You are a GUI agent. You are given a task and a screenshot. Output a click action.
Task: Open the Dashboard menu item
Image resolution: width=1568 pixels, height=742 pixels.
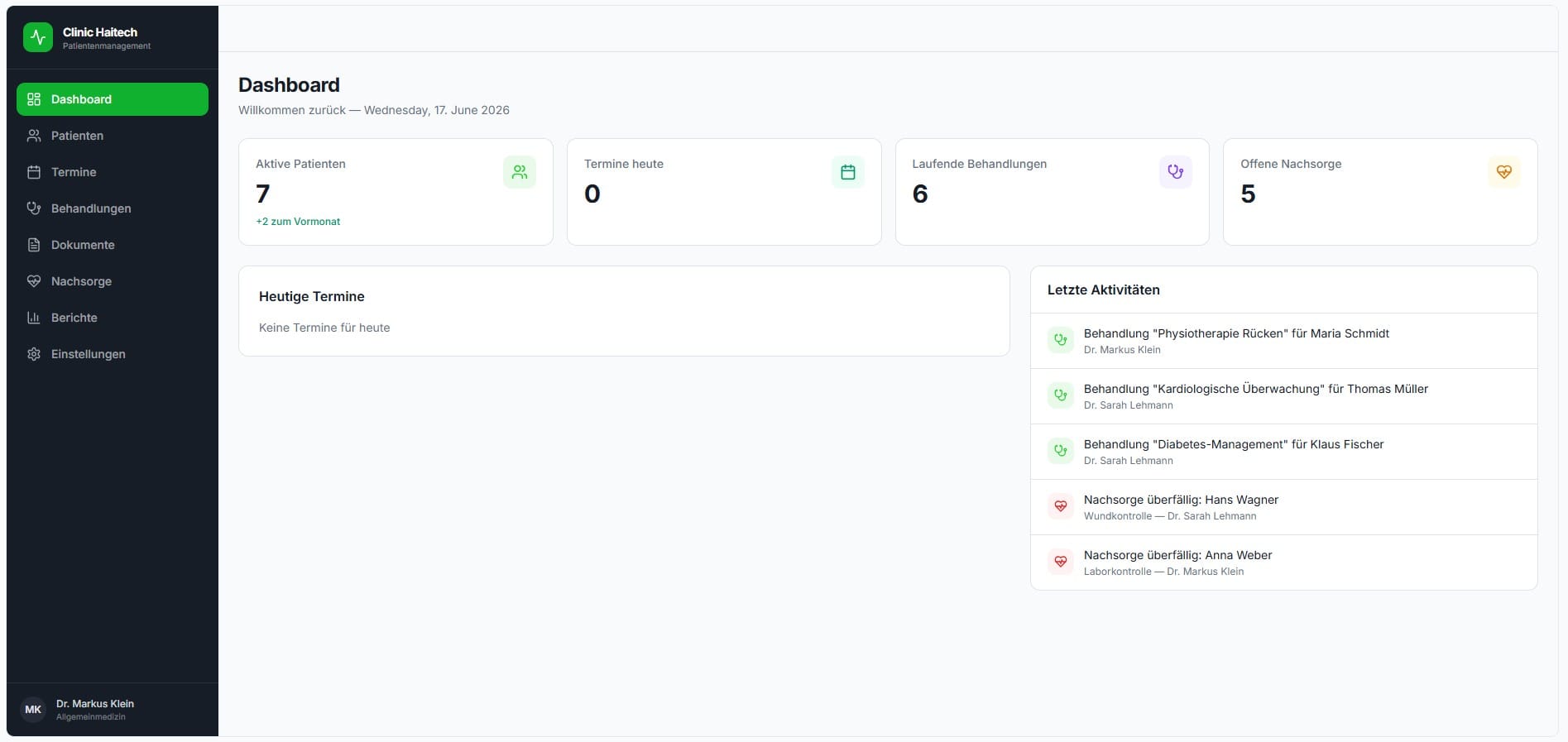(113, 99)
